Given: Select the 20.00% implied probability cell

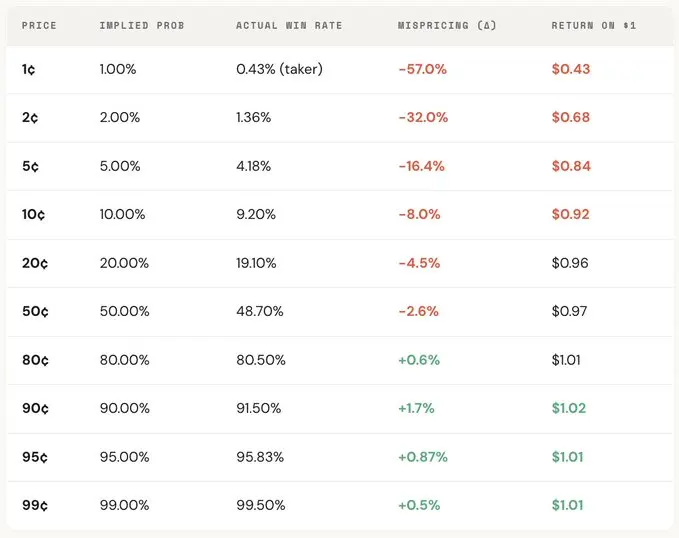Looking at the screenshot, I should pos(124,263).
